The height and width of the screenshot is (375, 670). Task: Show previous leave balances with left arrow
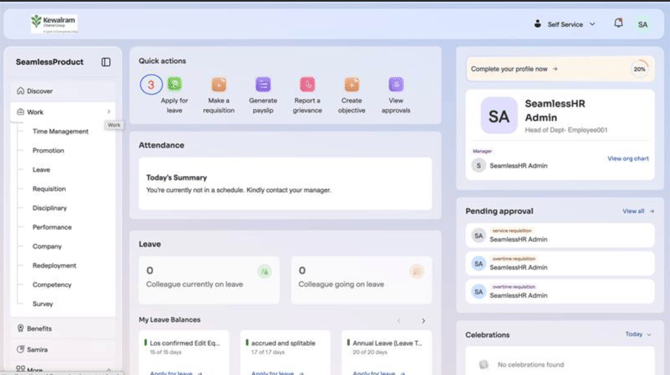[399, 321]
